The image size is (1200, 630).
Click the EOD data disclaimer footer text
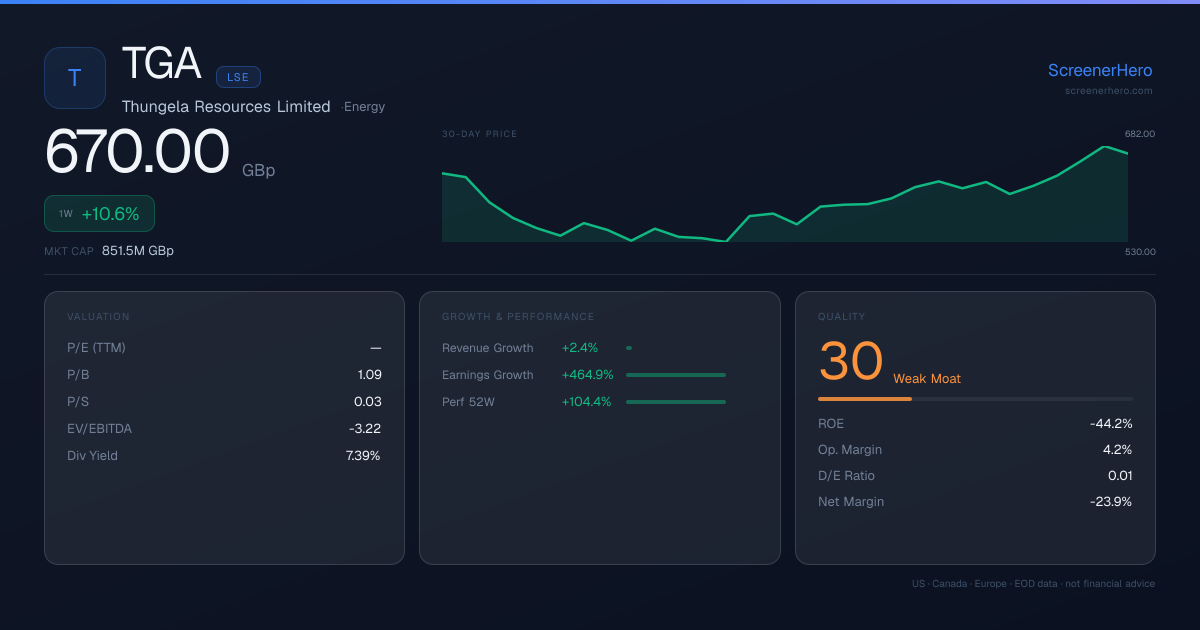(x=1034, y=584)
